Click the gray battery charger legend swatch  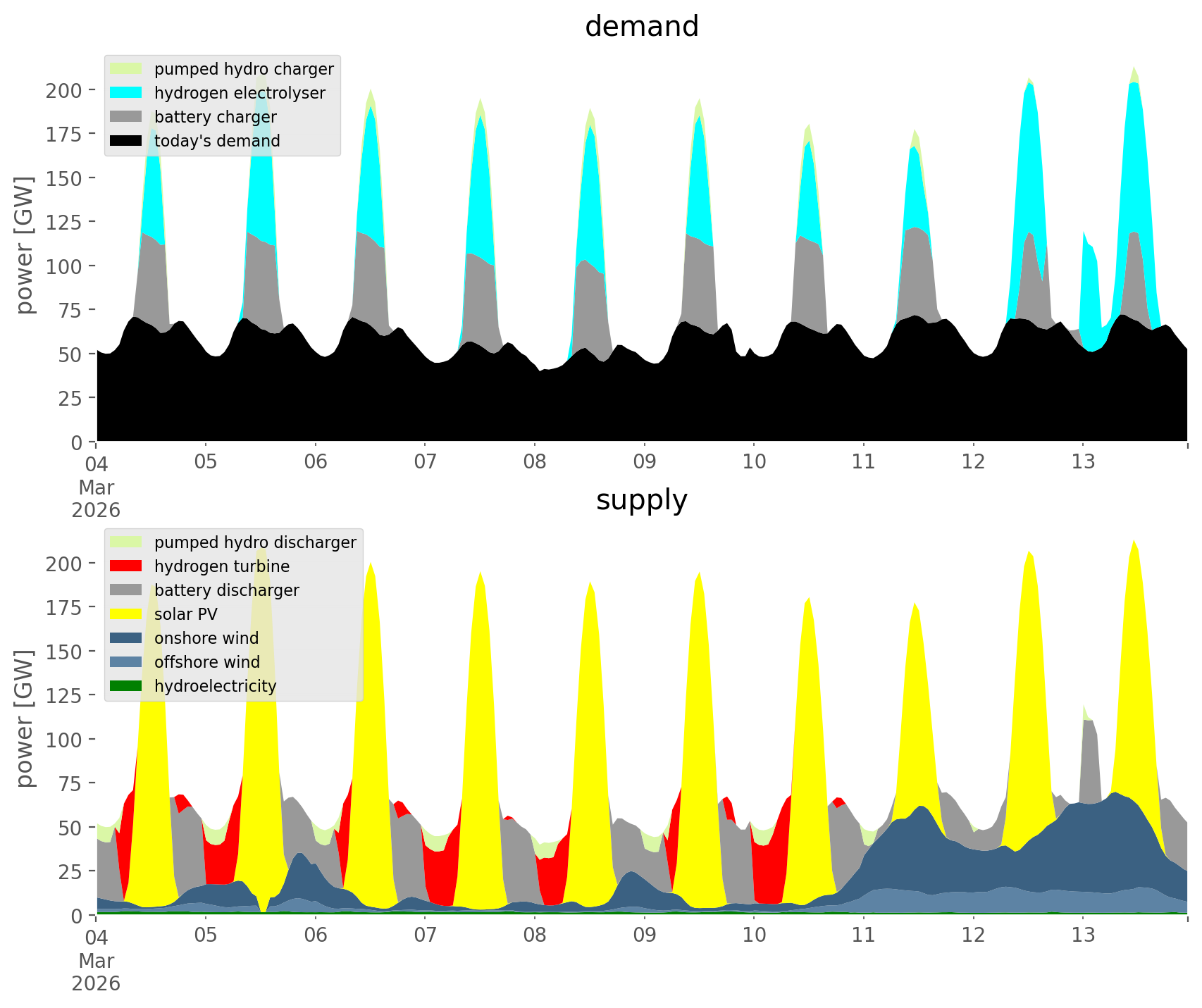(126, 117)
